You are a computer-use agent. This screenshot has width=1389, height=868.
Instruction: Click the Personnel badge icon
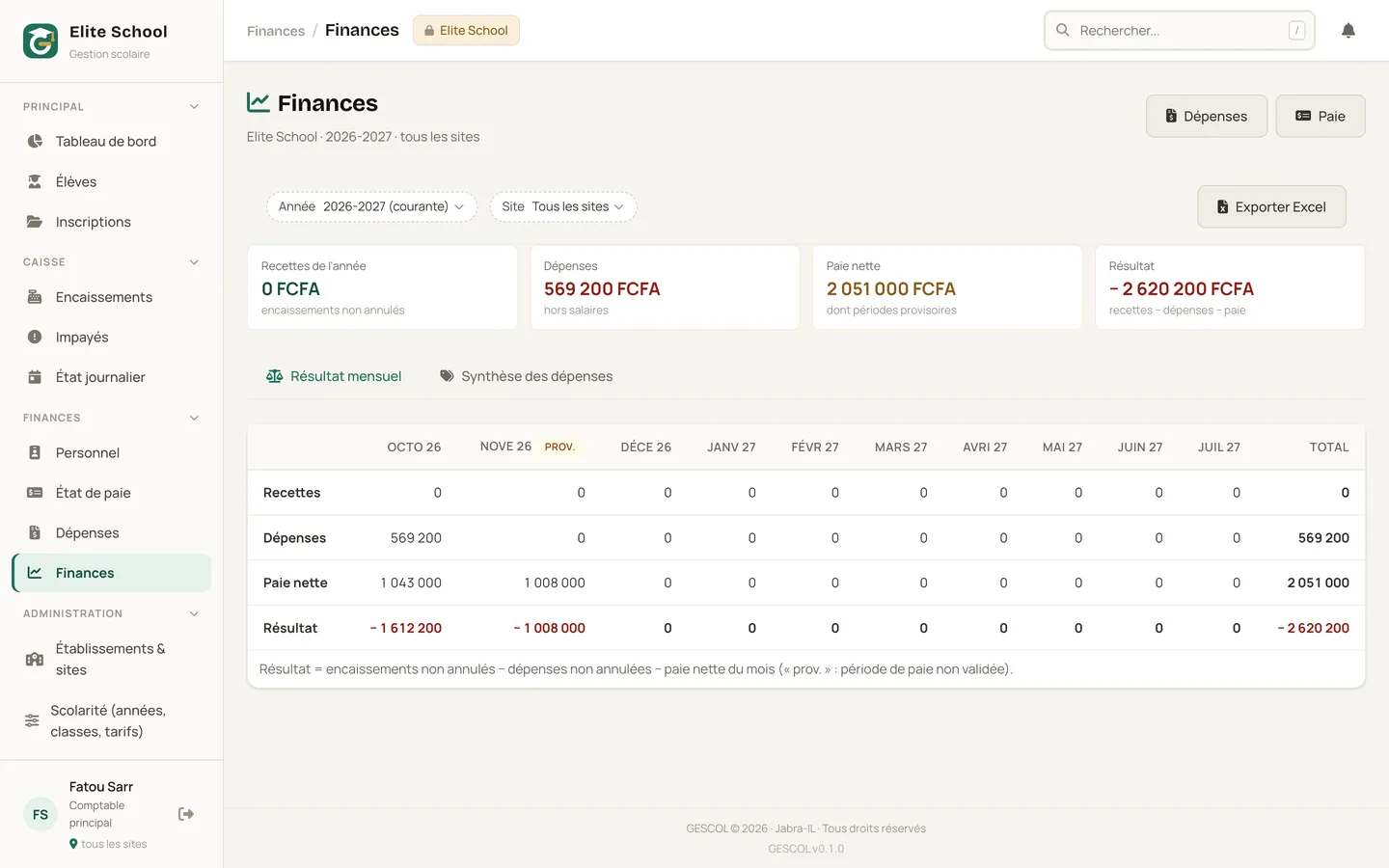[x=35, y=452]
